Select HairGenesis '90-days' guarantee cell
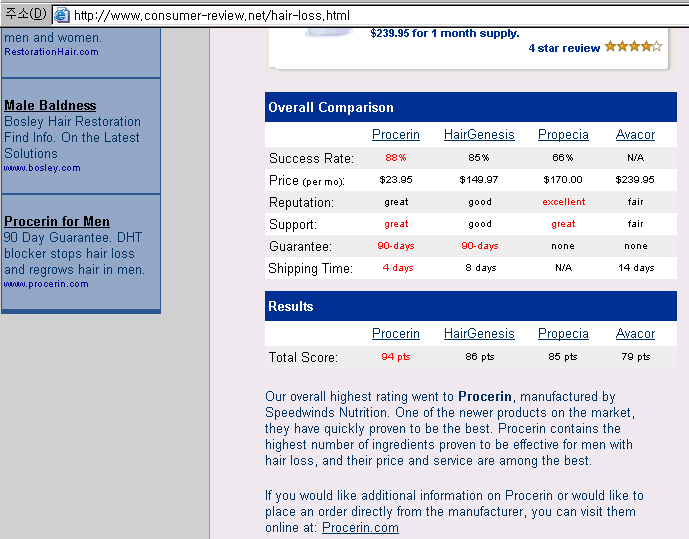This screenshot has height=539, width=689. 480,246
